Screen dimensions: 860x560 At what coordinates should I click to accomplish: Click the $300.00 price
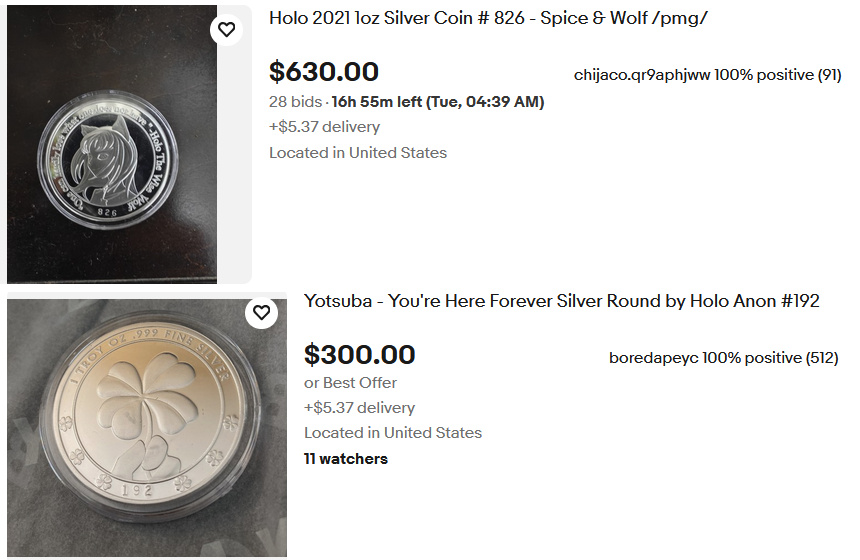point(359,355)
